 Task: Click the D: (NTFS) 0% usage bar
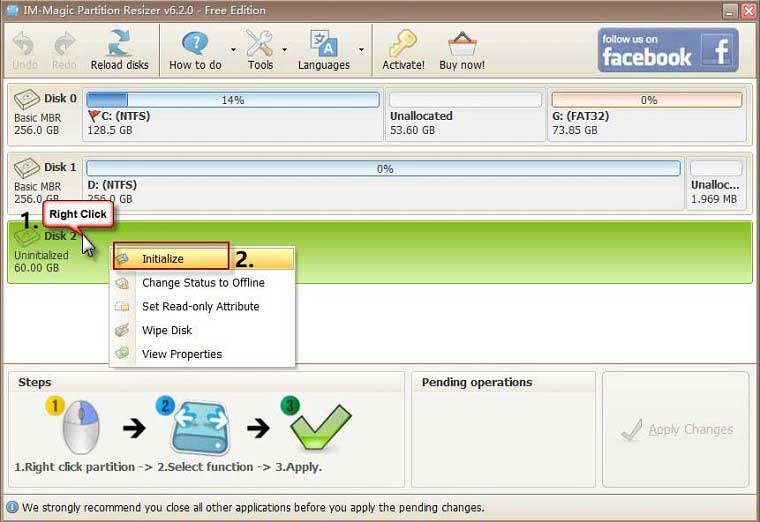point(383,169)
